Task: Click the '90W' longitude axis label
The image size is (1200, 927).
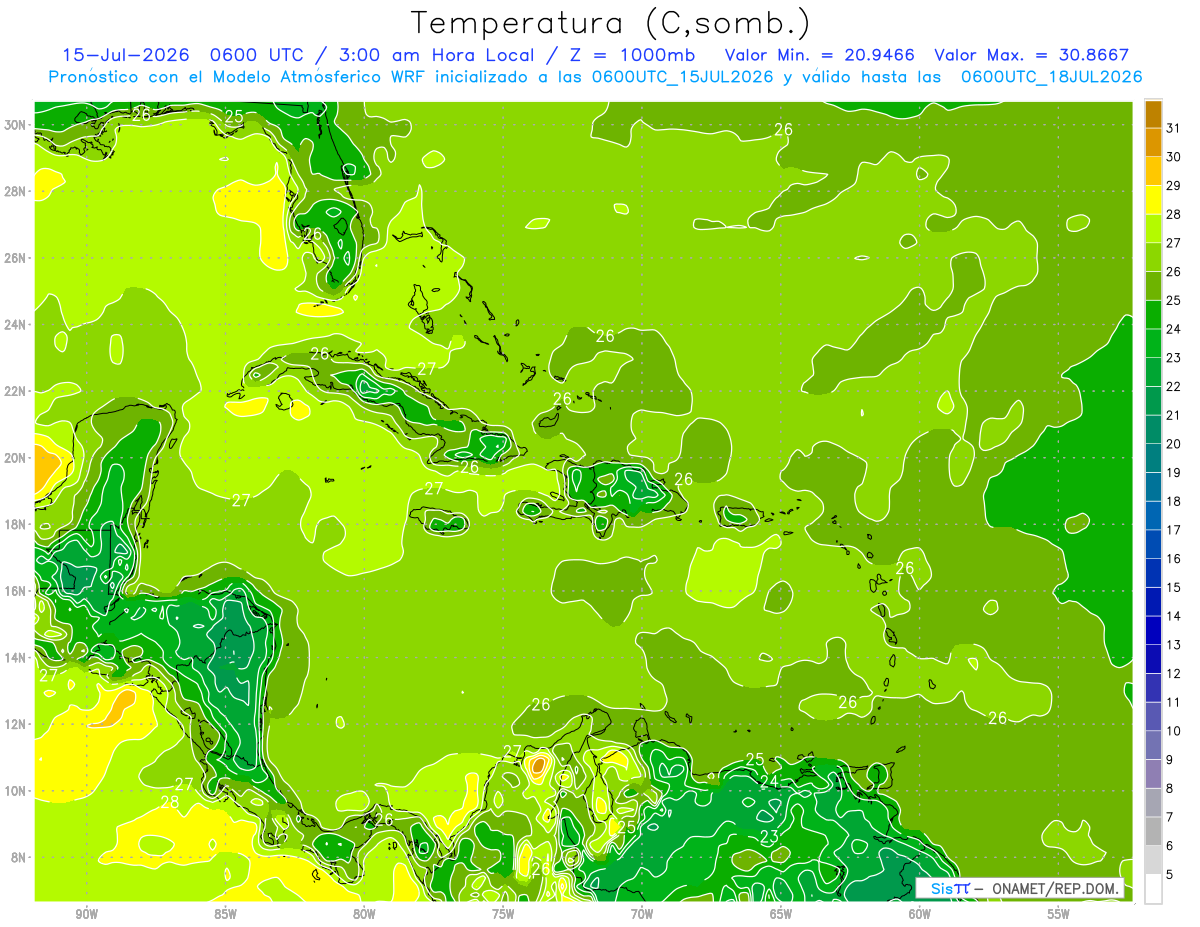Action: point(86,915)
